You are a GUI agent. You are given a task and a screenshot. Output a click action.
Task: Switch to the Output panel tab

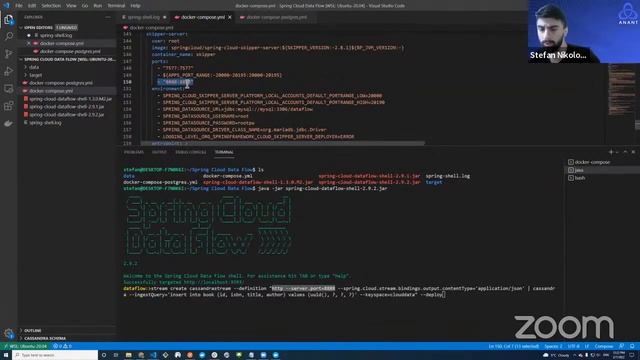tap(159, 152)
